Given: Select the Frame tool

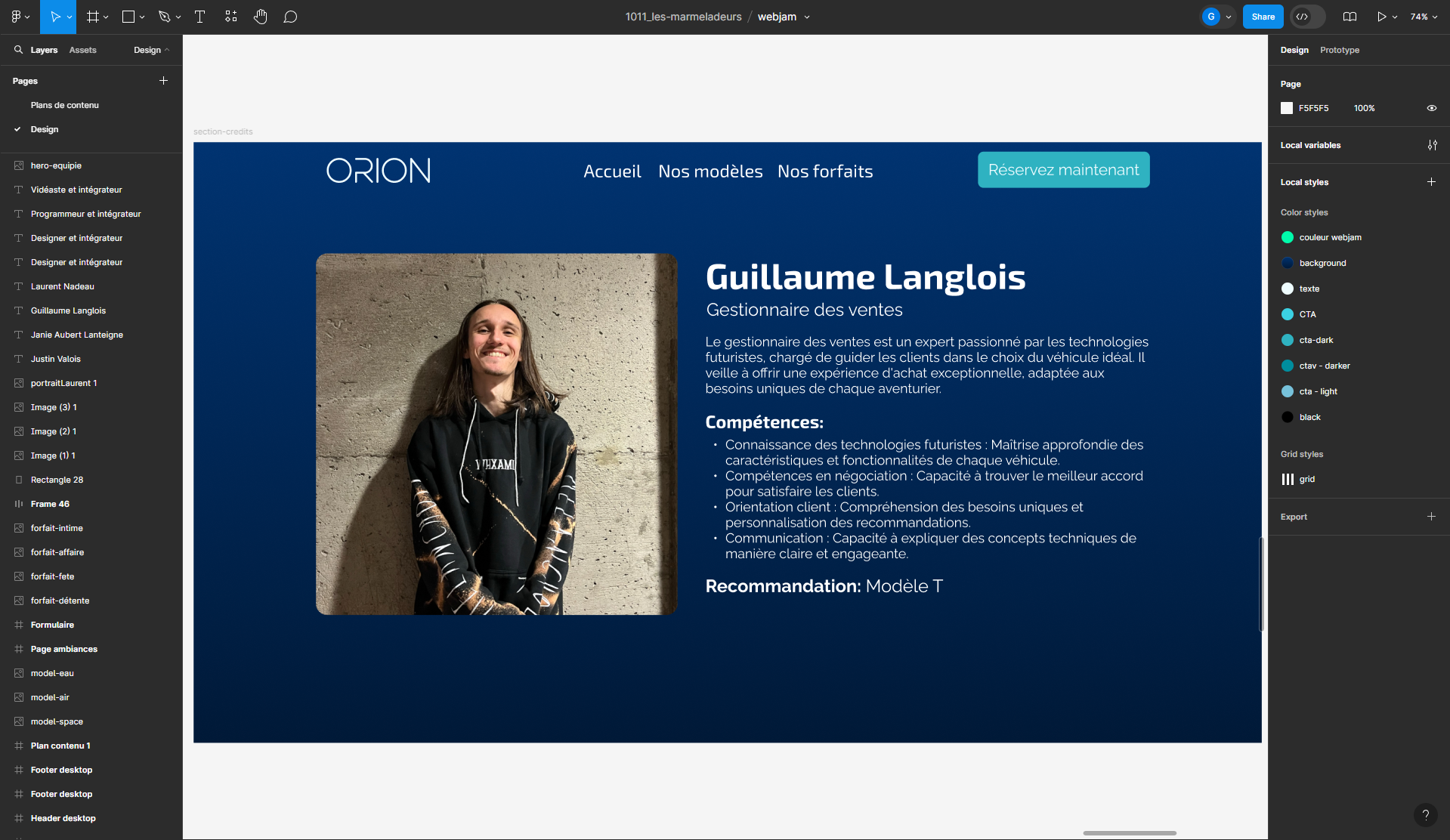Looking at the screenshot, I should 92,17.
